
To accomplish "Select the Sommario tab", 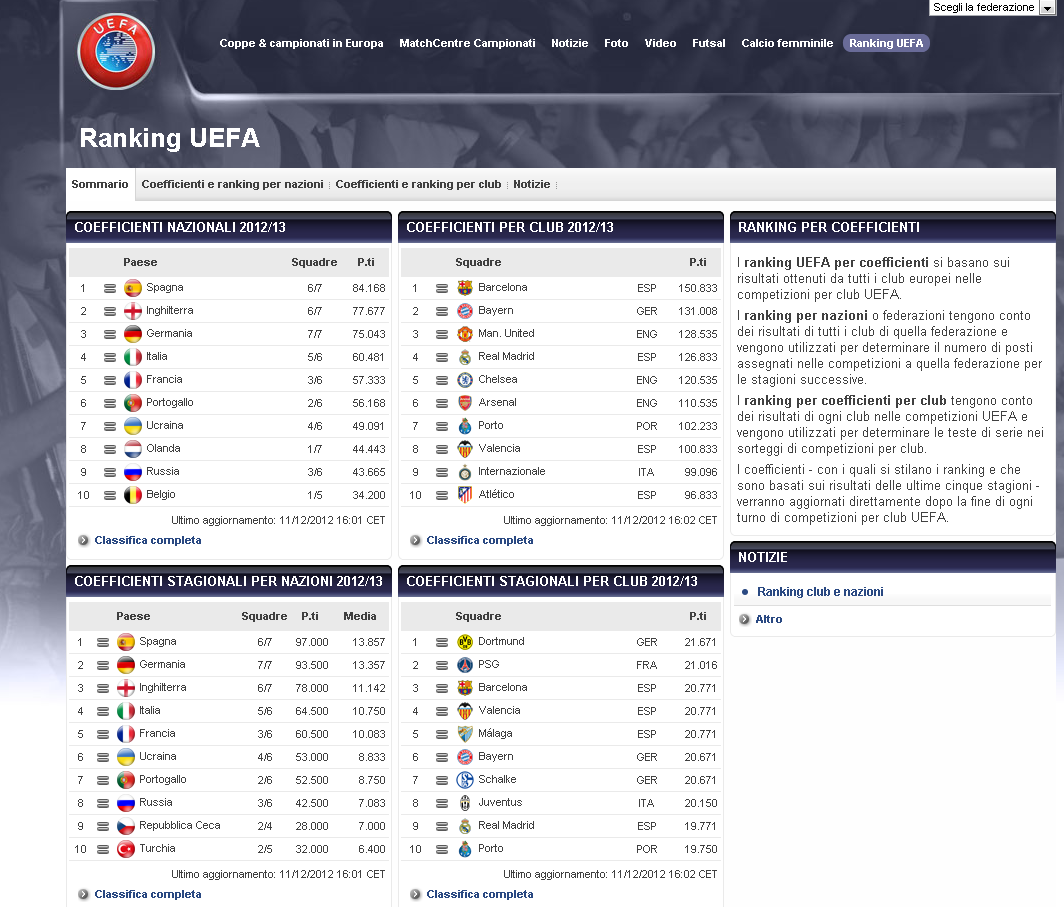I will pyautogui.click(x=100, y=185).
